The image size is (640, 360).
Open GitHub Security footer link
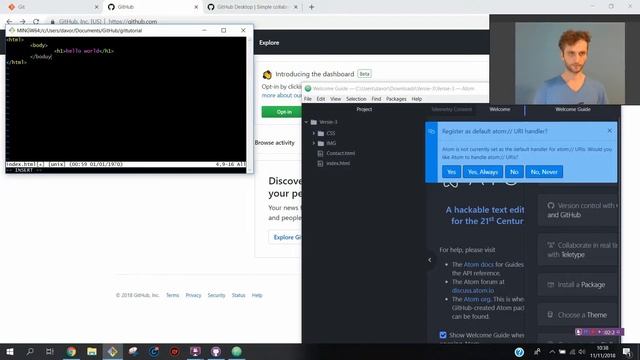point(216,295)
